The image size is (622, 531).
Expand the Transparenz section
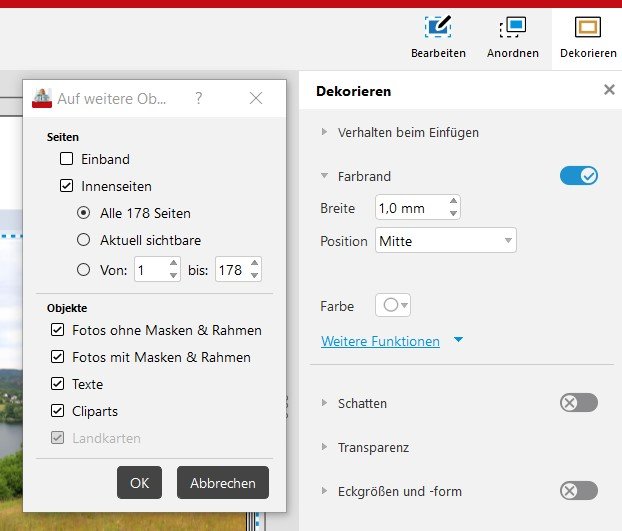click(x=324, y=447)
